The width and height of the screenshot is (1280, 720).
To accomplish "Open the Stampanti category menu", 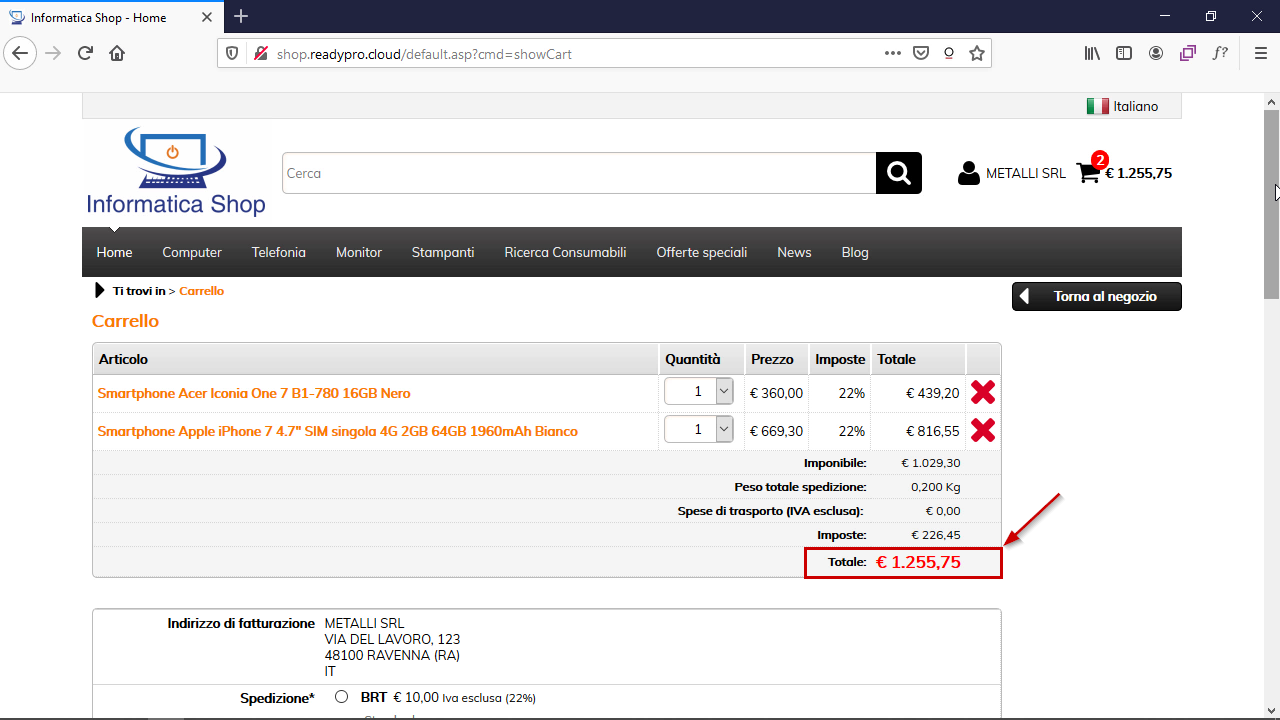I will [x=443, y=252].
